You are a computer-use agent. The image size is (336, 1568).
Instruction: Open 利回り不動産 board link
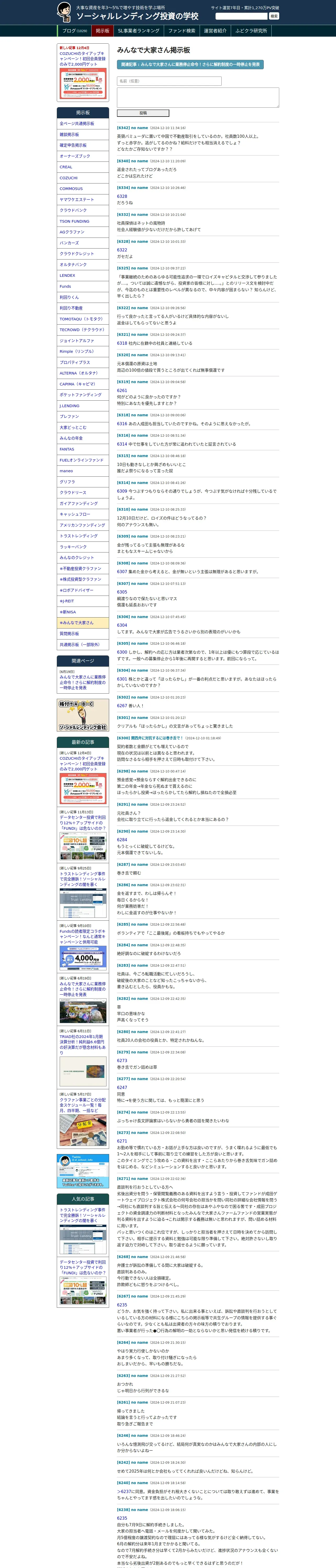[x=83, y=308]
